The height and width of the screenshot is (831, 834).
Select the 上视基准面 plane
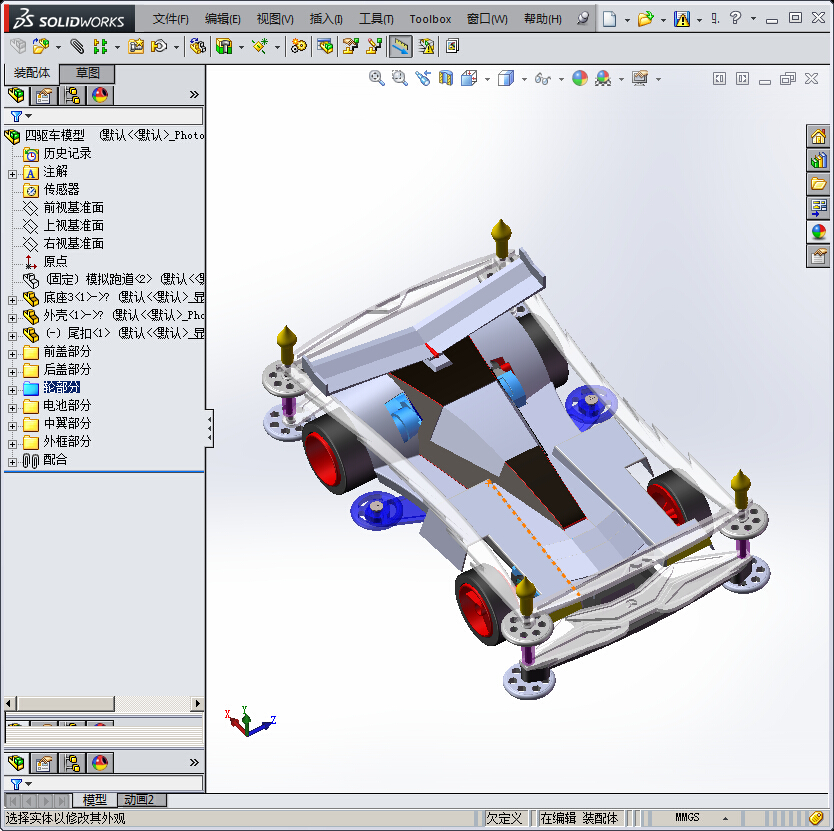73,226
